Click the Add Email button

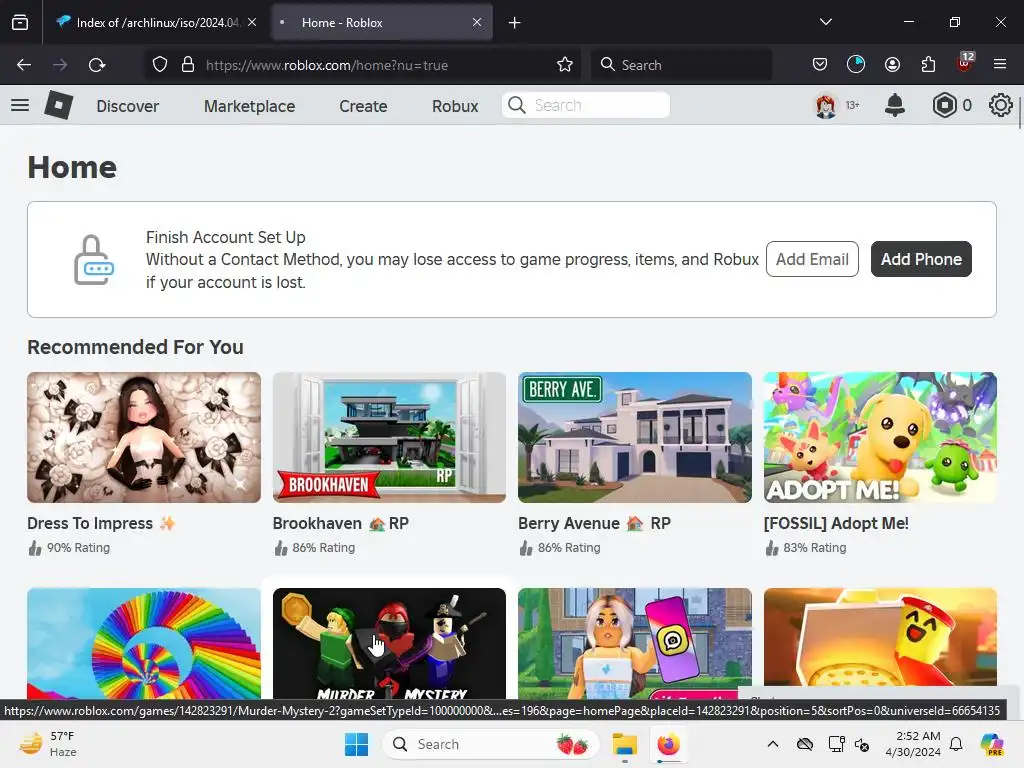812,259
